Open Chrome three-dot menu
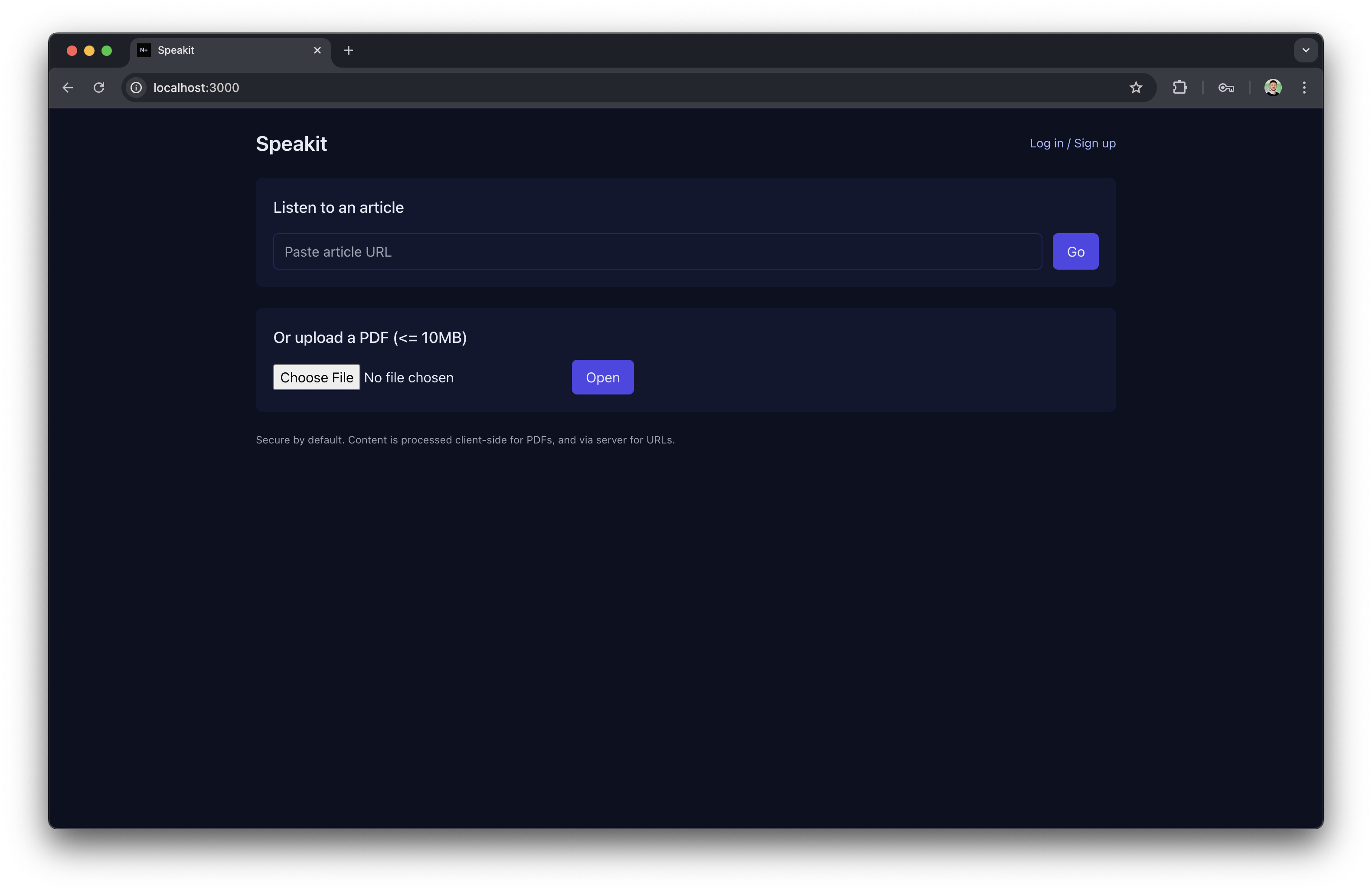 tap(1304, 88)
